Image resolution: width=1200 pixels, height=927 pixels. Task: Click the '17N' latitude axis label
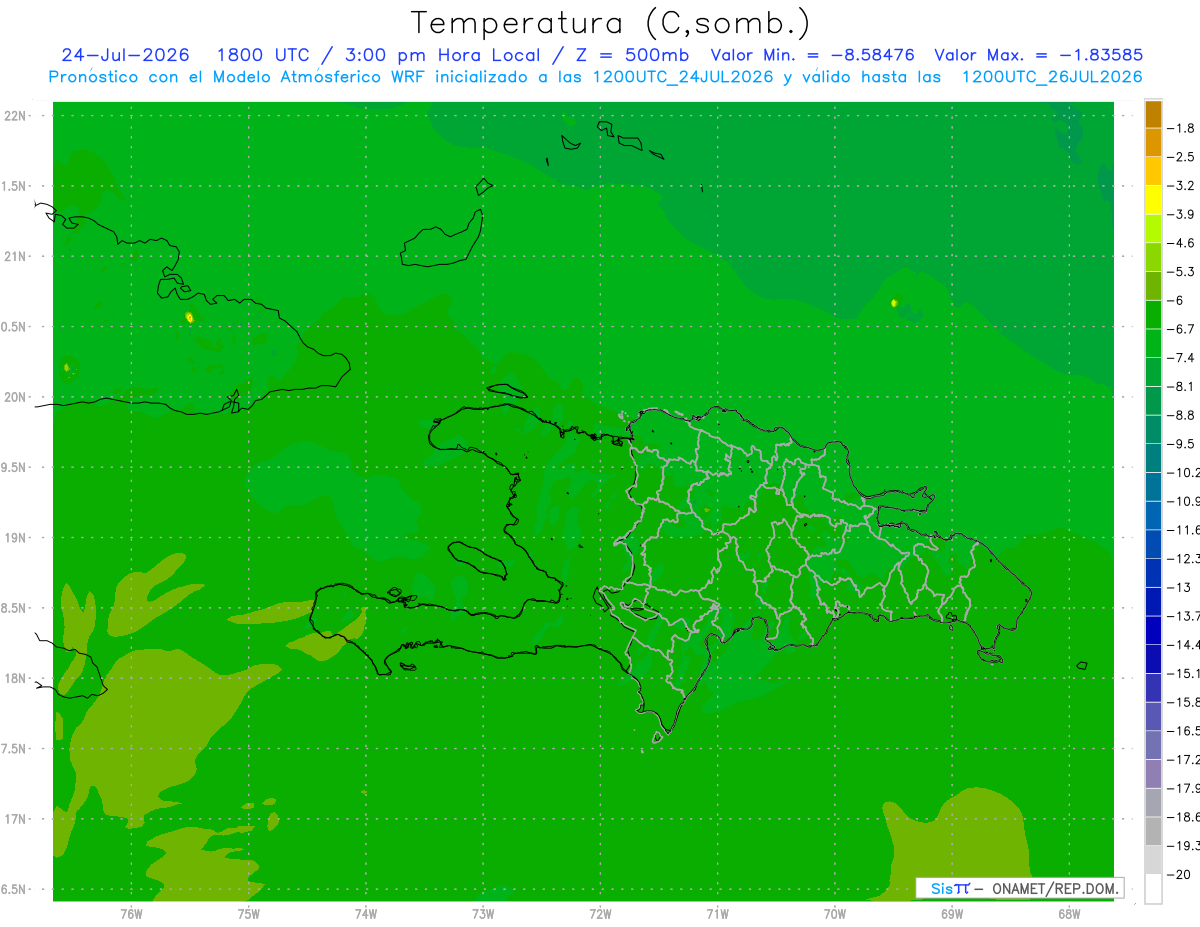pos(17,819)
